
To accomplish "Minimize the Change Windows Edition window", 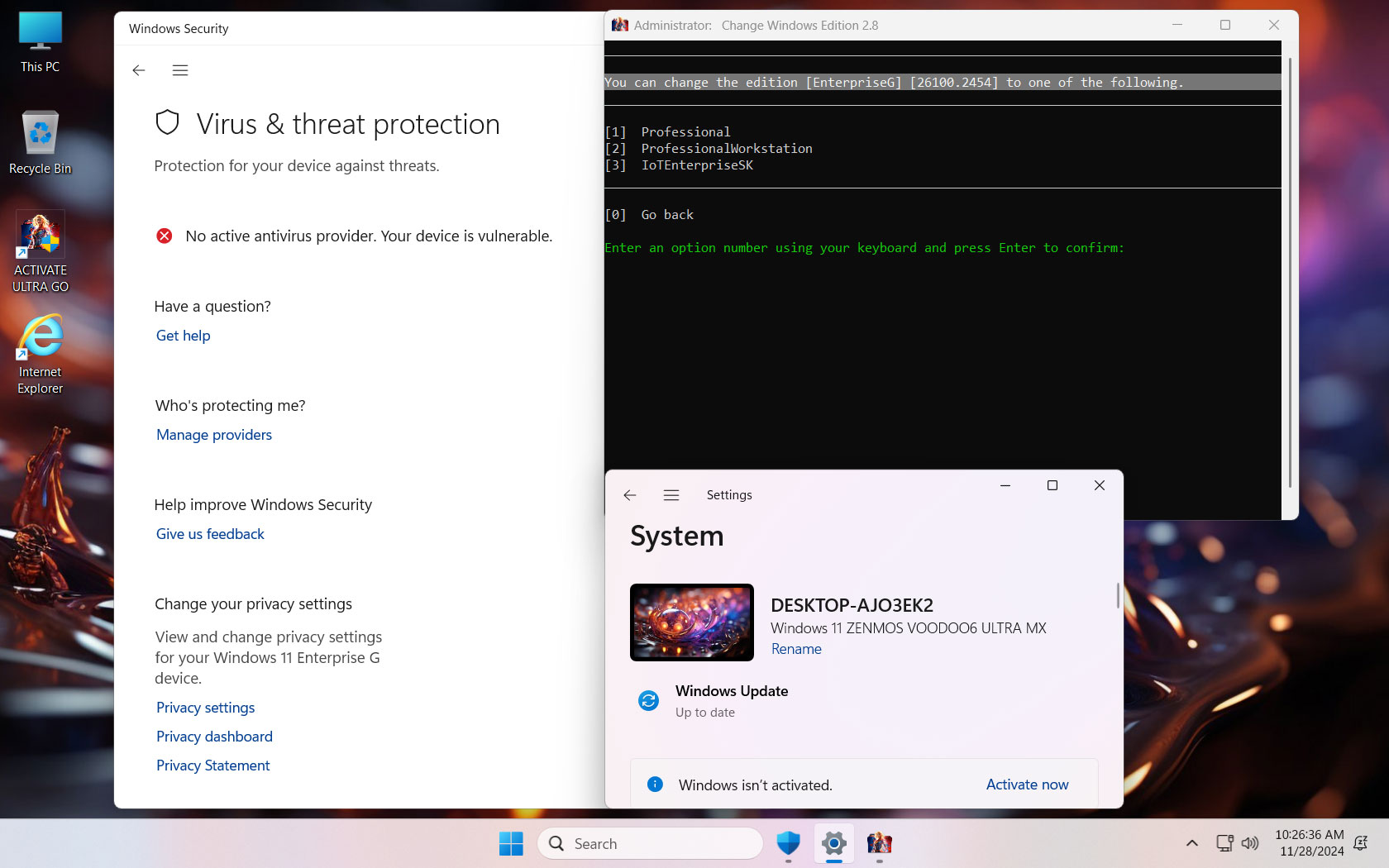I will click(x=1177, y=25).
